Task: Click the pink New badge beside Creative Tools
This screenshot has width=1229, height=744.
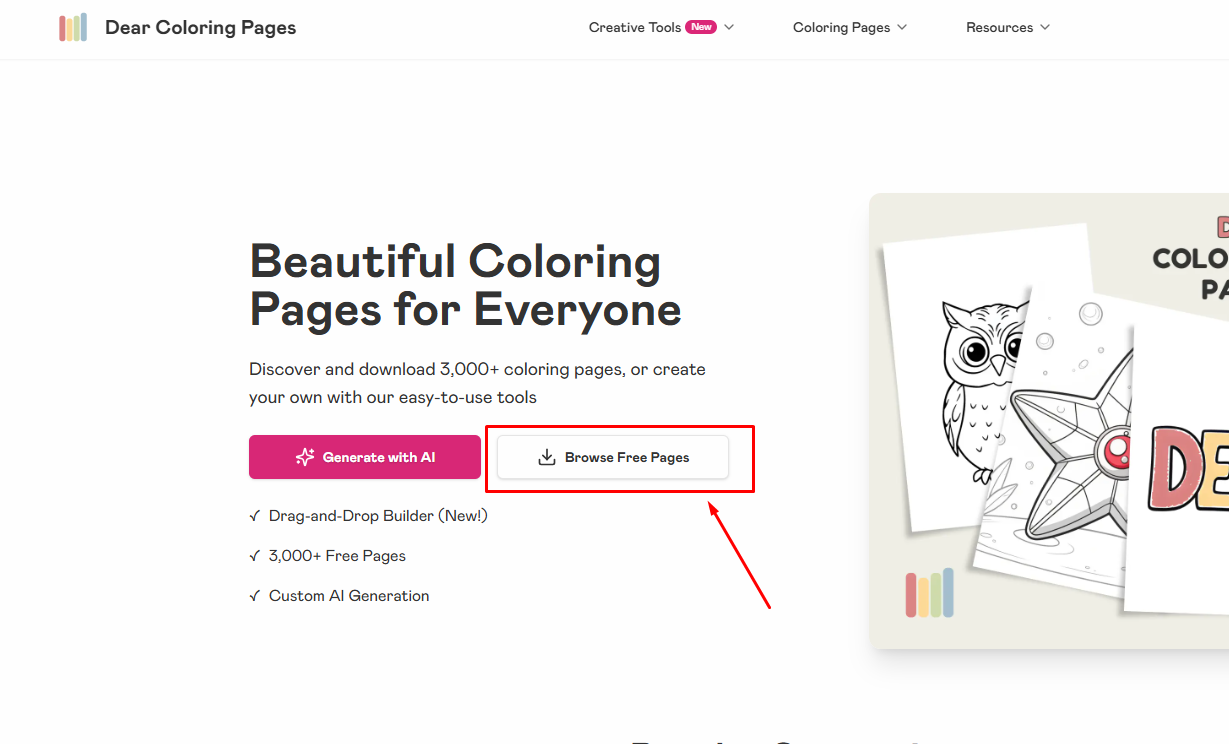Action: click(701, 27)
